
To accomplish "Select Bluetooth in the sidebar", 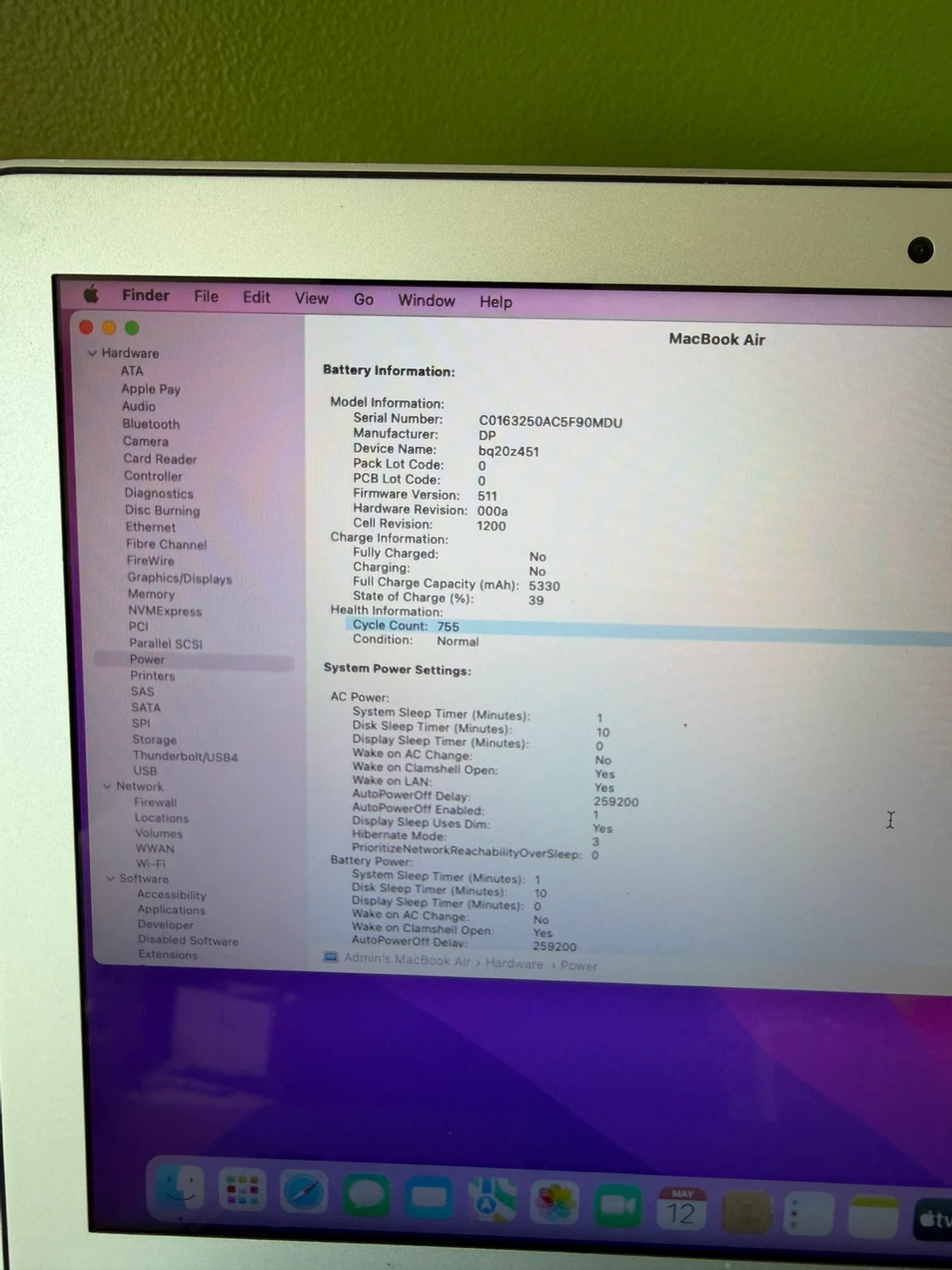I will pos(151,424).
